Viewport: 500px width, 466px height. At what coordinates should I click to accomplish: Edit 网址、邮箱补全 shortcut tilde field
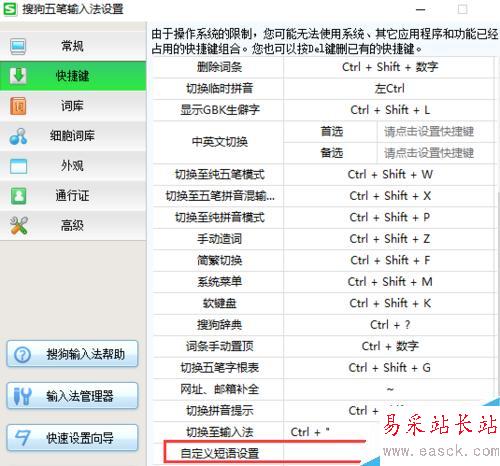(389, 389)
